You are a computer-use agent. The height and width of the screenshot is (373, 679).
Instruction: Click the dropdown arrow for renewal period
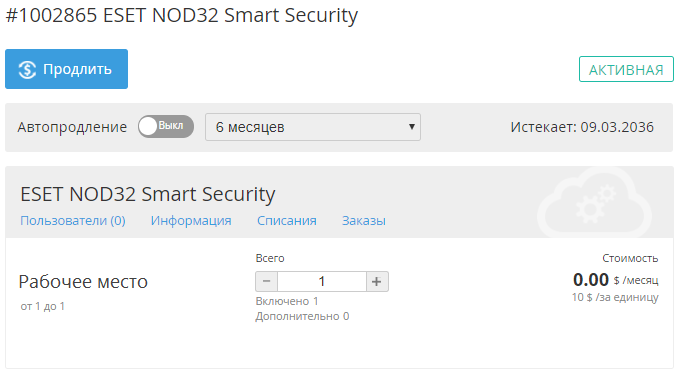tap(412, 127)
